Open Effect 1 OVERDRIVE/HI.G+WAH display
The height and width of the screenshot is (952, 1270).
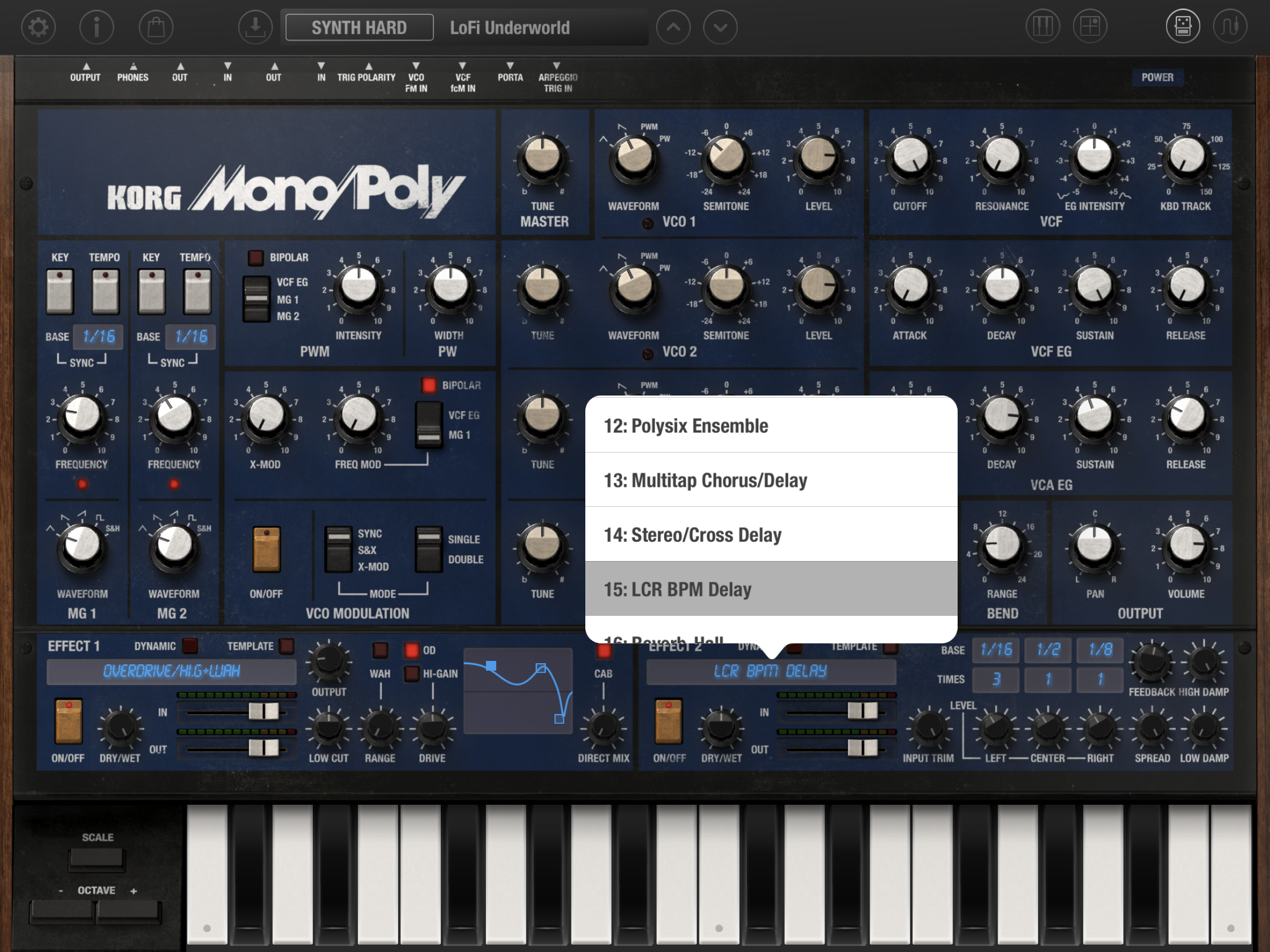171,671
